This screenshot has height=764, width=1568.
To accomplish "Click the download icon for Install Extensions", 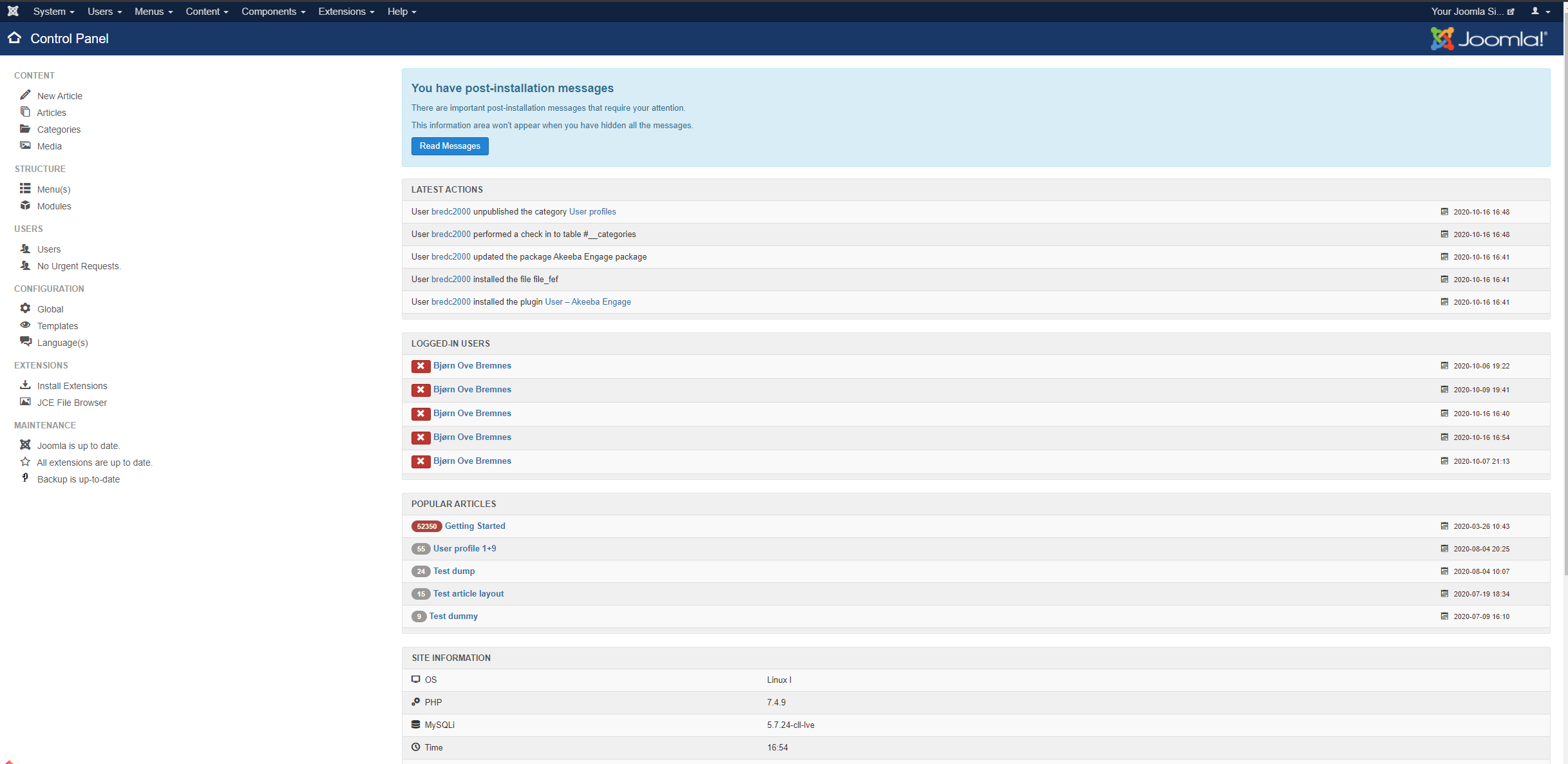I will pyautogui.click(x=25, y=385).
